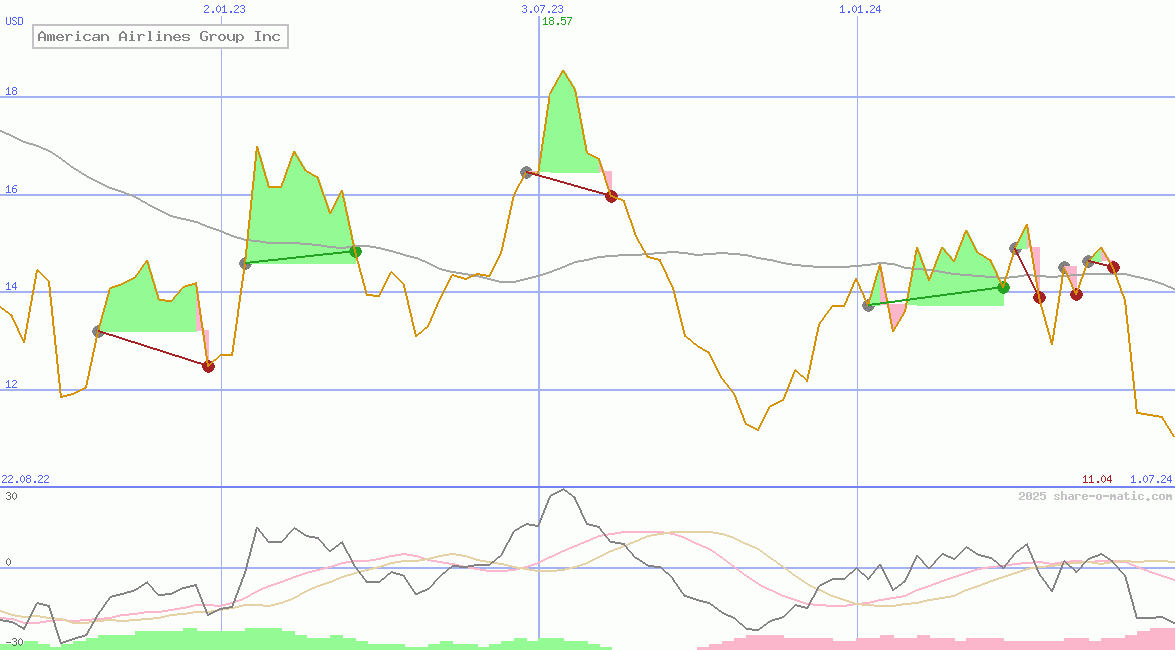Click the red 11.04 last price label
This screenshot has width=1175, height=650.
click(x=1097, y=479)
